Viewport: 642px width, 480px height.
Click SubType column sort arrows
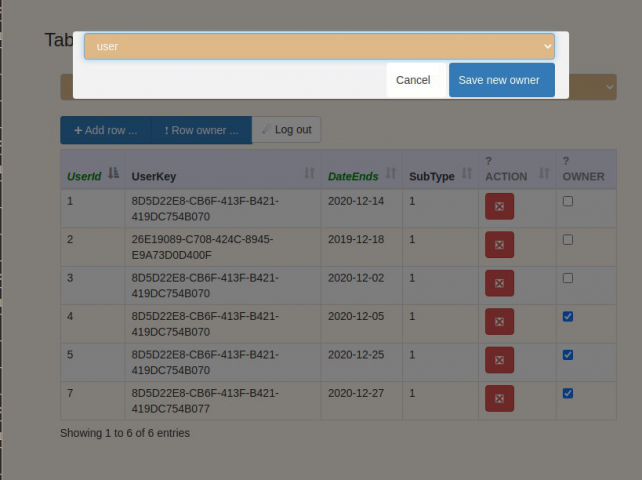(467, 173)
